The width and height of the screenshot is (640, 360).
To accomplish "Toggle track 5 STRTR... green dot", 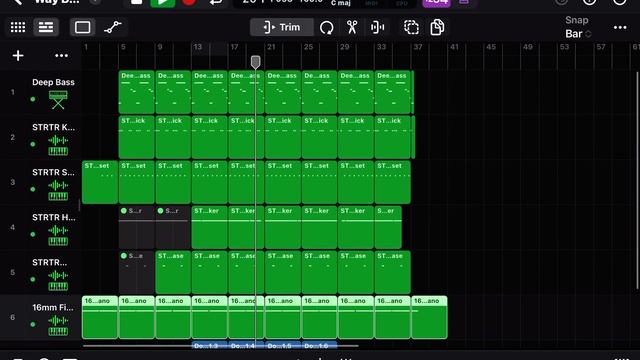I will click(x=33, y=280).
